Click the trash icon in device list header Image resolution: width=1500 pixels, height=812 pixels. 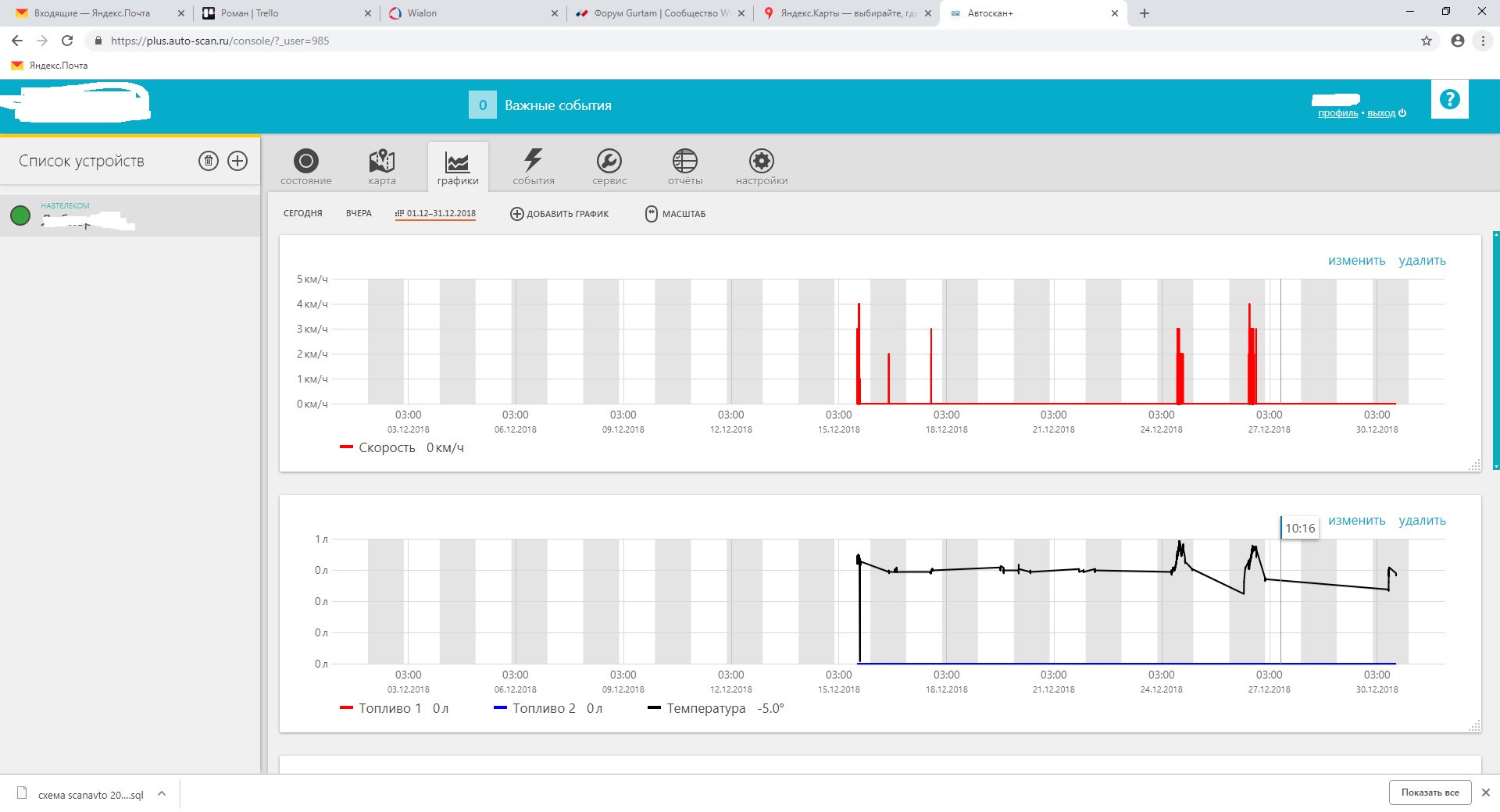coord(208,161)
